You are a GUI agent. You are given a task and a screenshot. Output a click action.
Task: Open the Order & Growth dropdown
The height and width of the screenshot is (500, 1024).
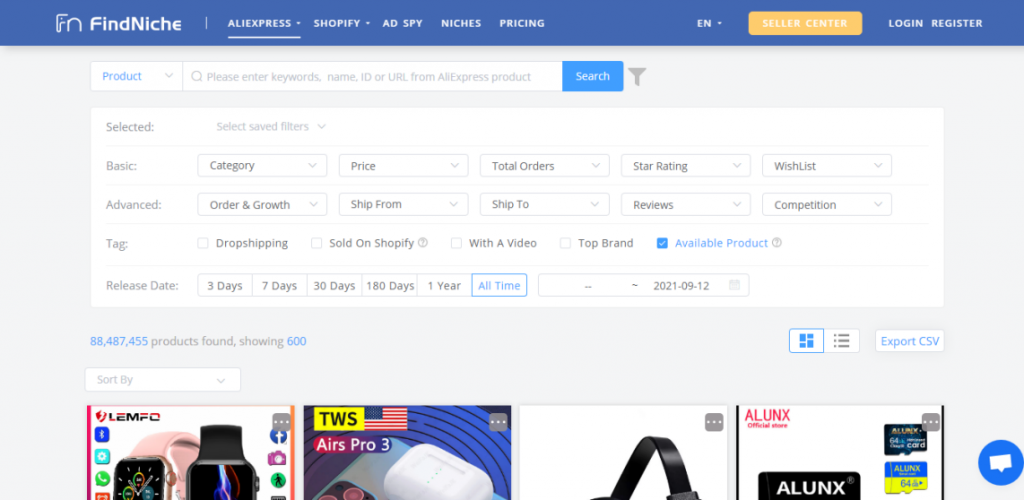(x=263, y=204)
